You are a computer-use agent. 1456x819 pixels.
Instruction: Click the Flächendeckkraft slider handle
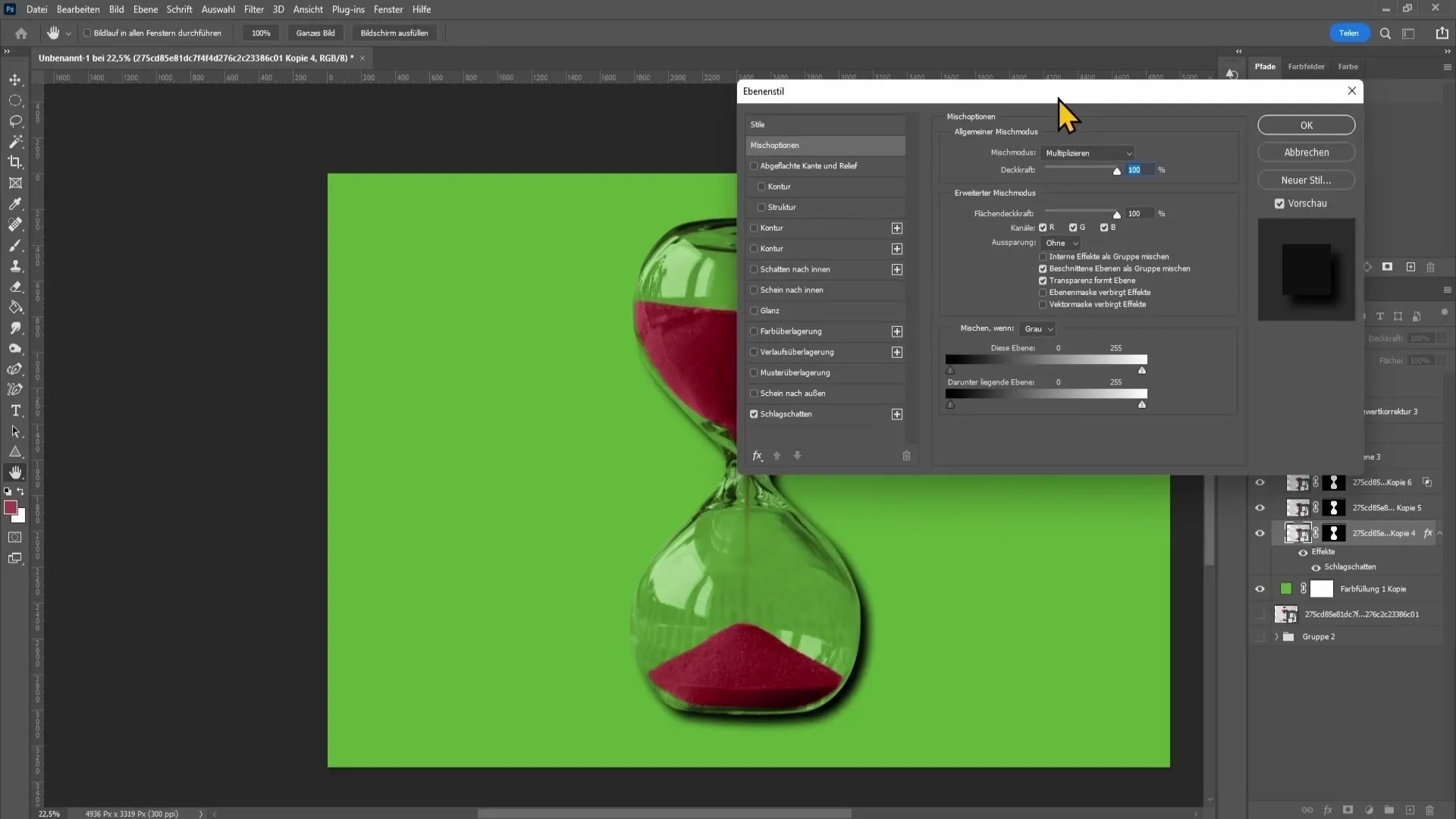(1116, 215)
